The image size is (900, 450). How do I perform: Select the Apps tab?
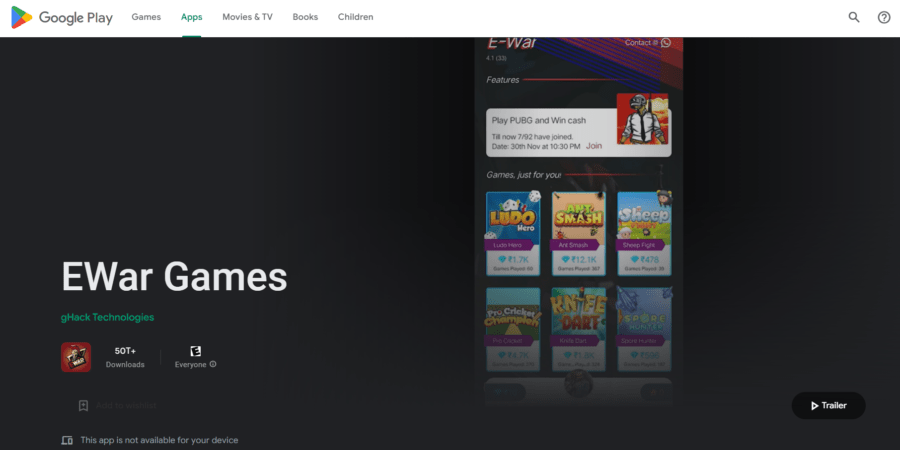pos(192,17)
